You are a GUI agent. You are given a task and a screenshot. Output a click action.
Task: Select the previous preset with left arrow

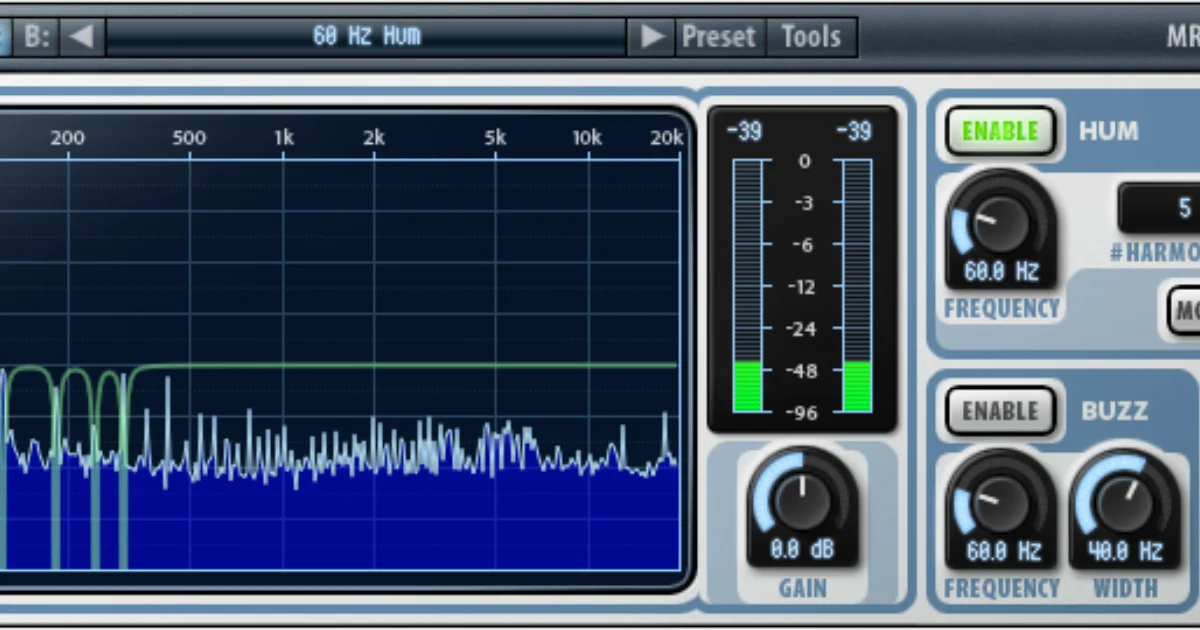[x=82, y=38]
